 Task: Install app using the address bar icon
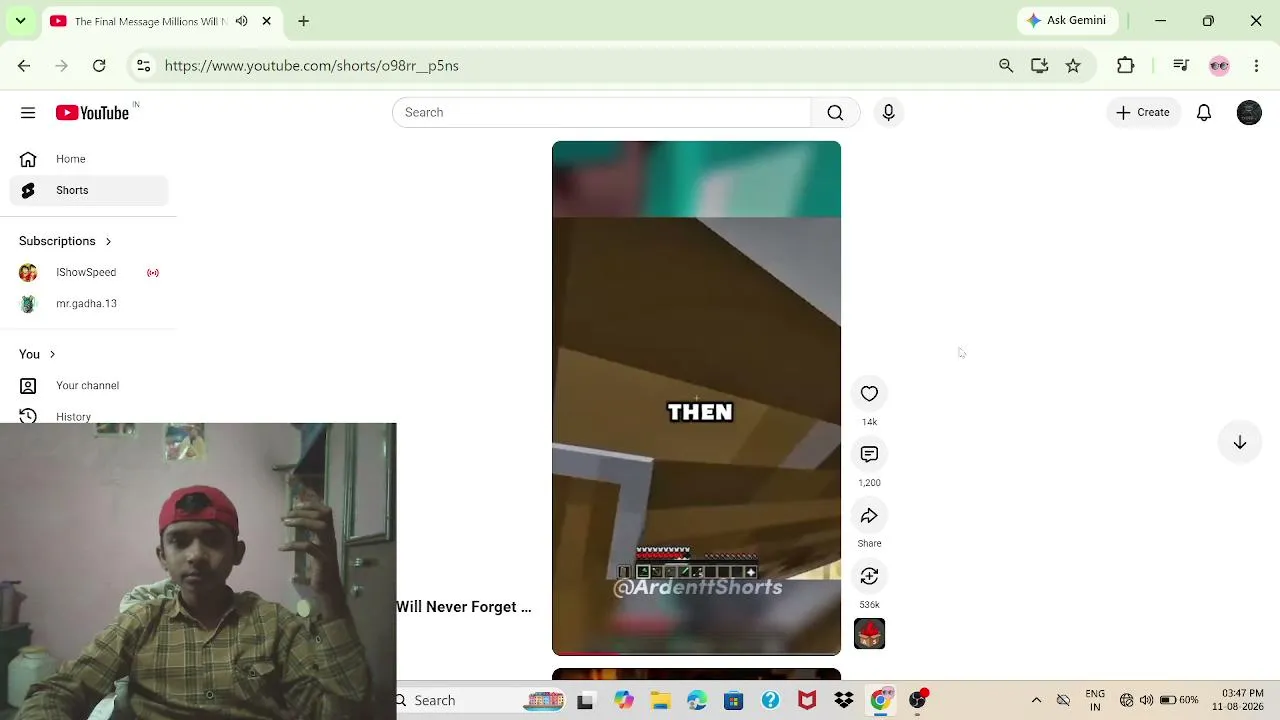tap(1040, 66)
